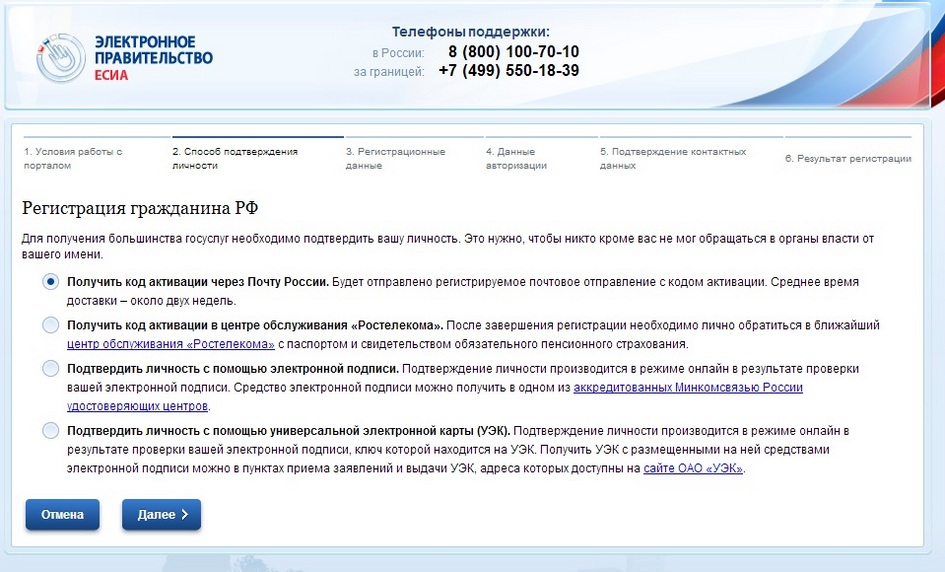Image resolution: width=945 pixels, height=572 pixels.
Task: Click the label Получить код активации через Почту России
Action: click(x=198, y=281)
